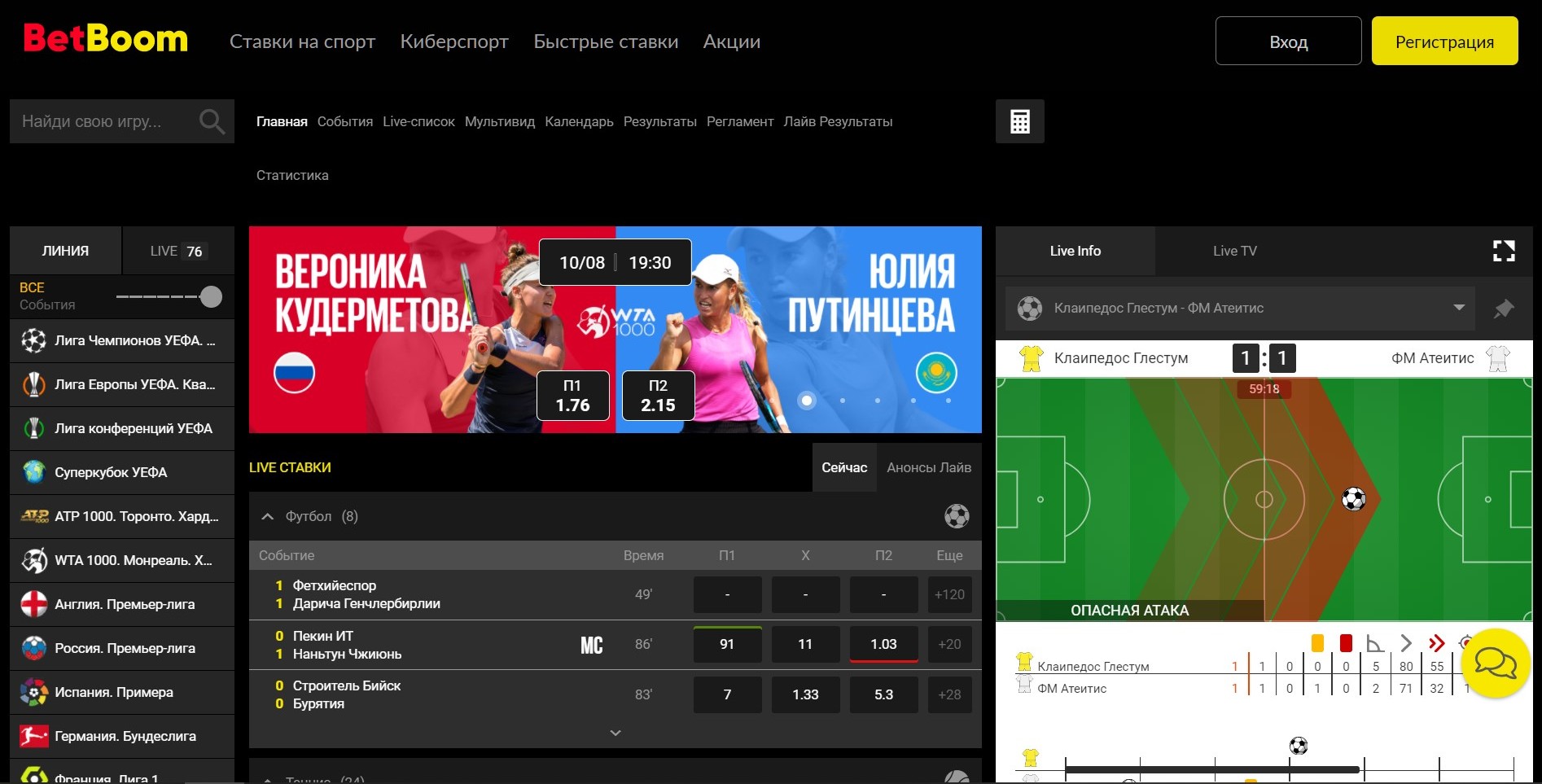Click the Германия Бундеслига logo icon
Viewport: 1542px width, 784px height.
33,736
